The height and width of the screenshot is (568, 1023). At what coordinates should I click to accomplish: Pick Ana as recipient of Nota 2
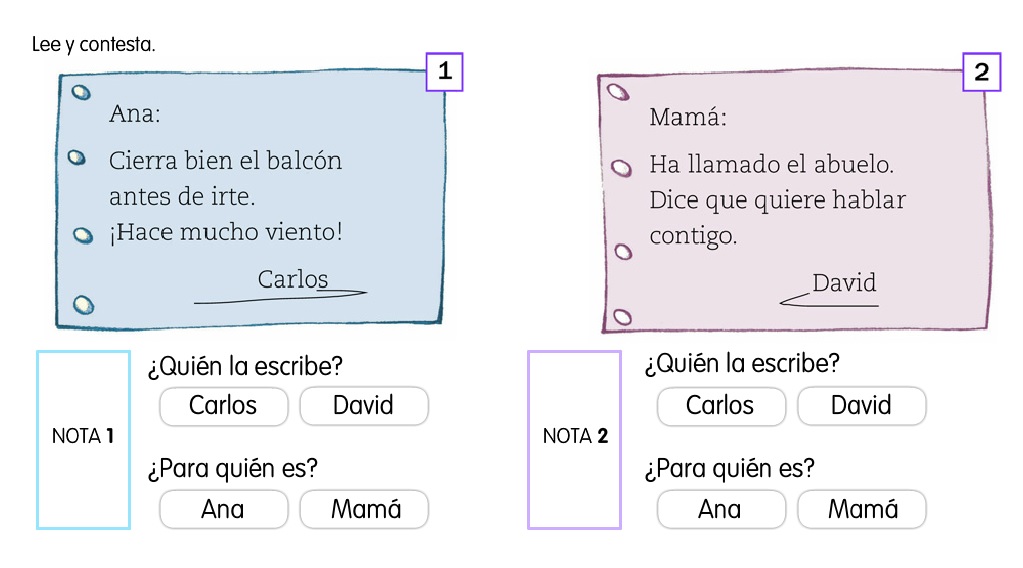pos(720,510)
